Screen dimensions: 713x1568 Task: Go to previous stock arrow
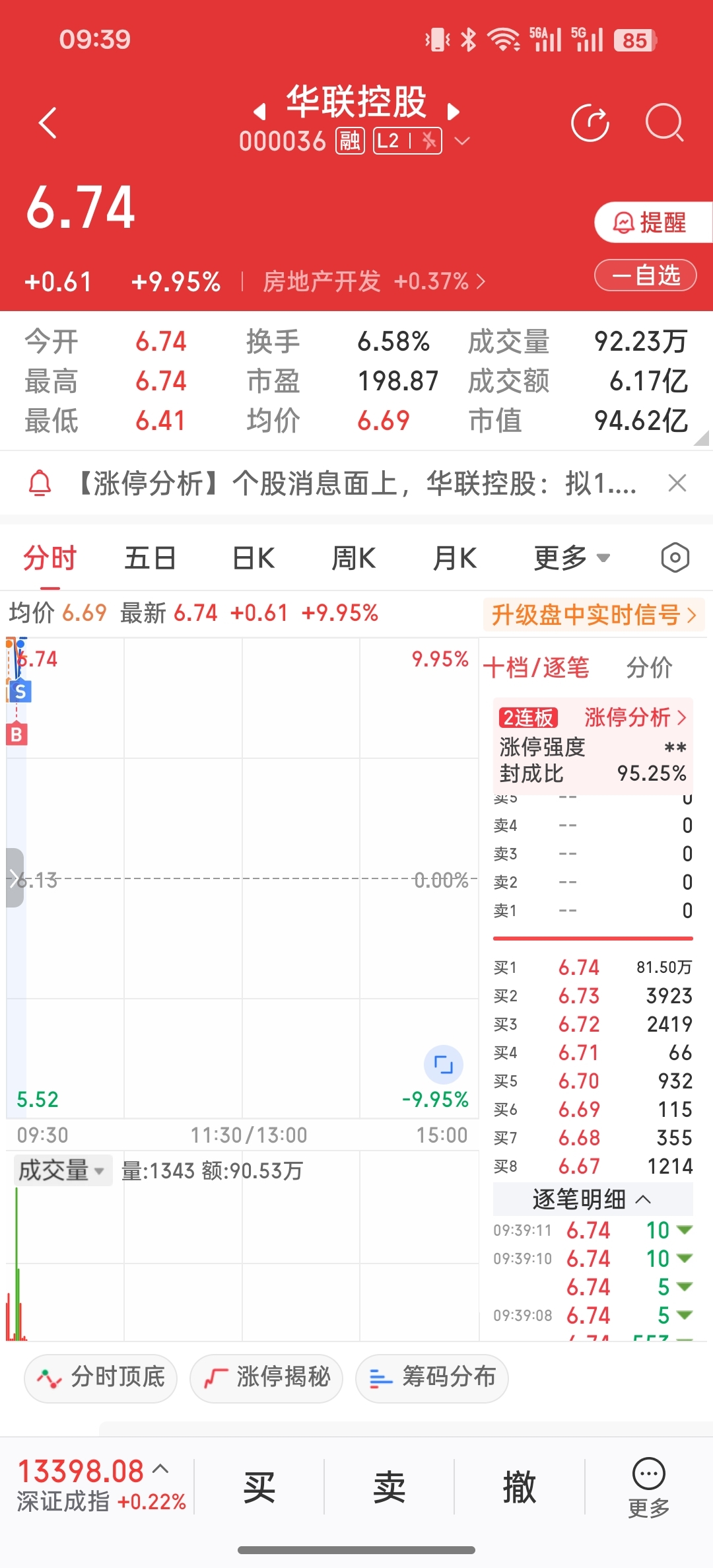[x=260, y=112]
